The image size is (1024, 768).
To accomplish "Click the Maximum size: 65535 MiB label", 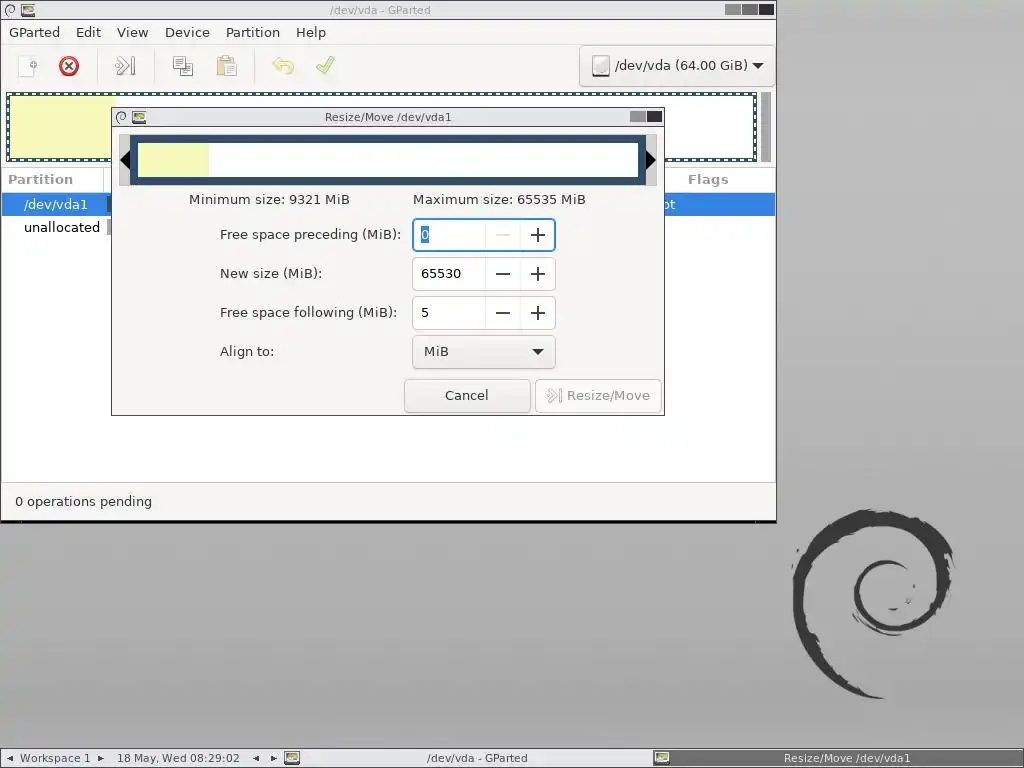I will tap(499, 200).
